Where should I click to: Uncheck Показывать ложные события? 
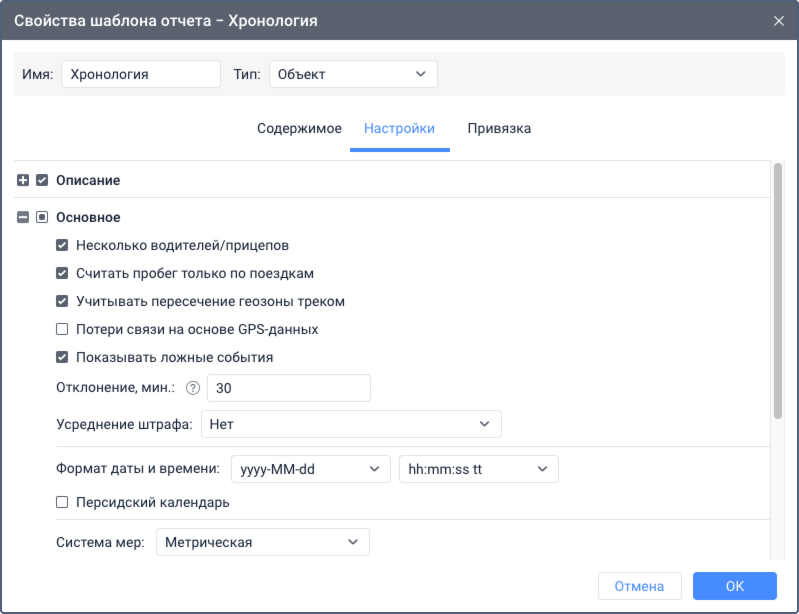pyautogui.click(x=62, y=357)
